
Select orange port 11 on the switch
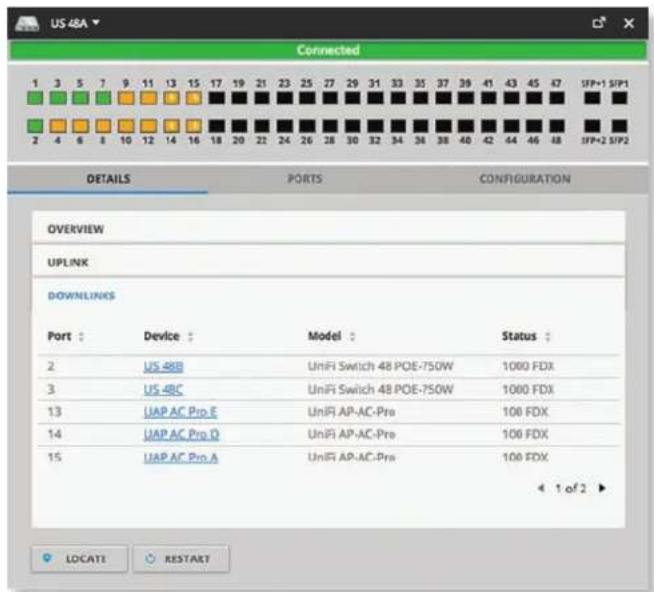pos(148,98)
